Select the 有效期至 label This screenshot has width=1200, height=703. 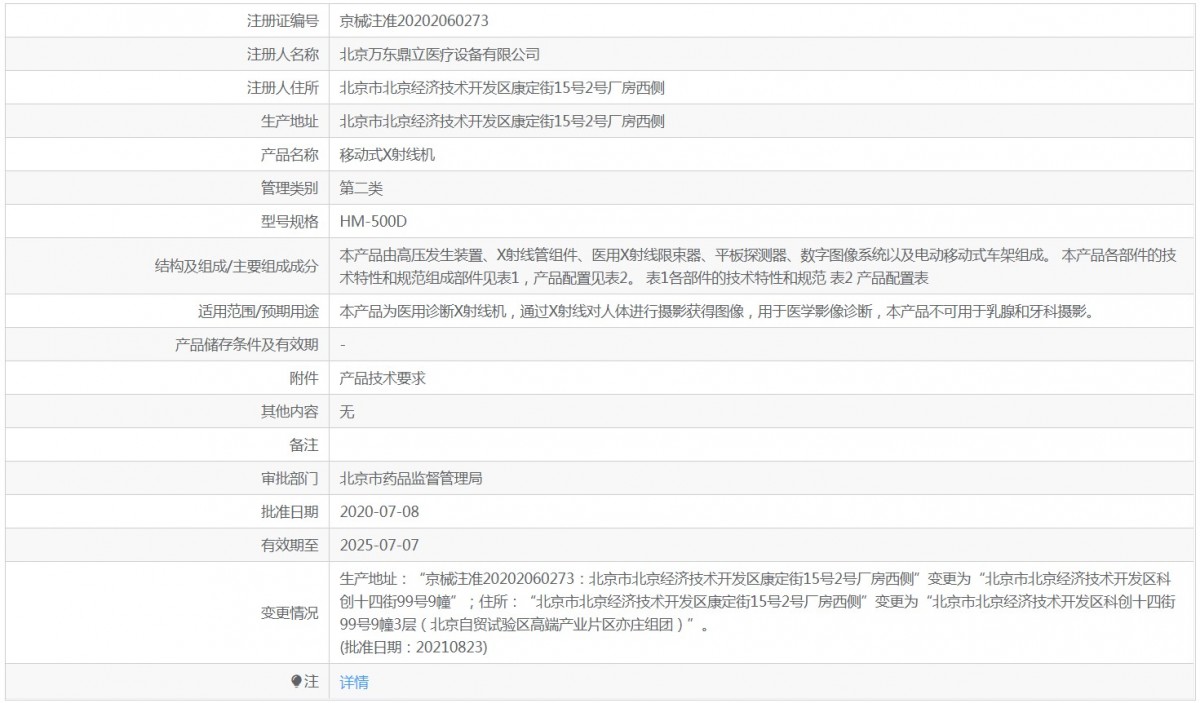coord(290,545)
